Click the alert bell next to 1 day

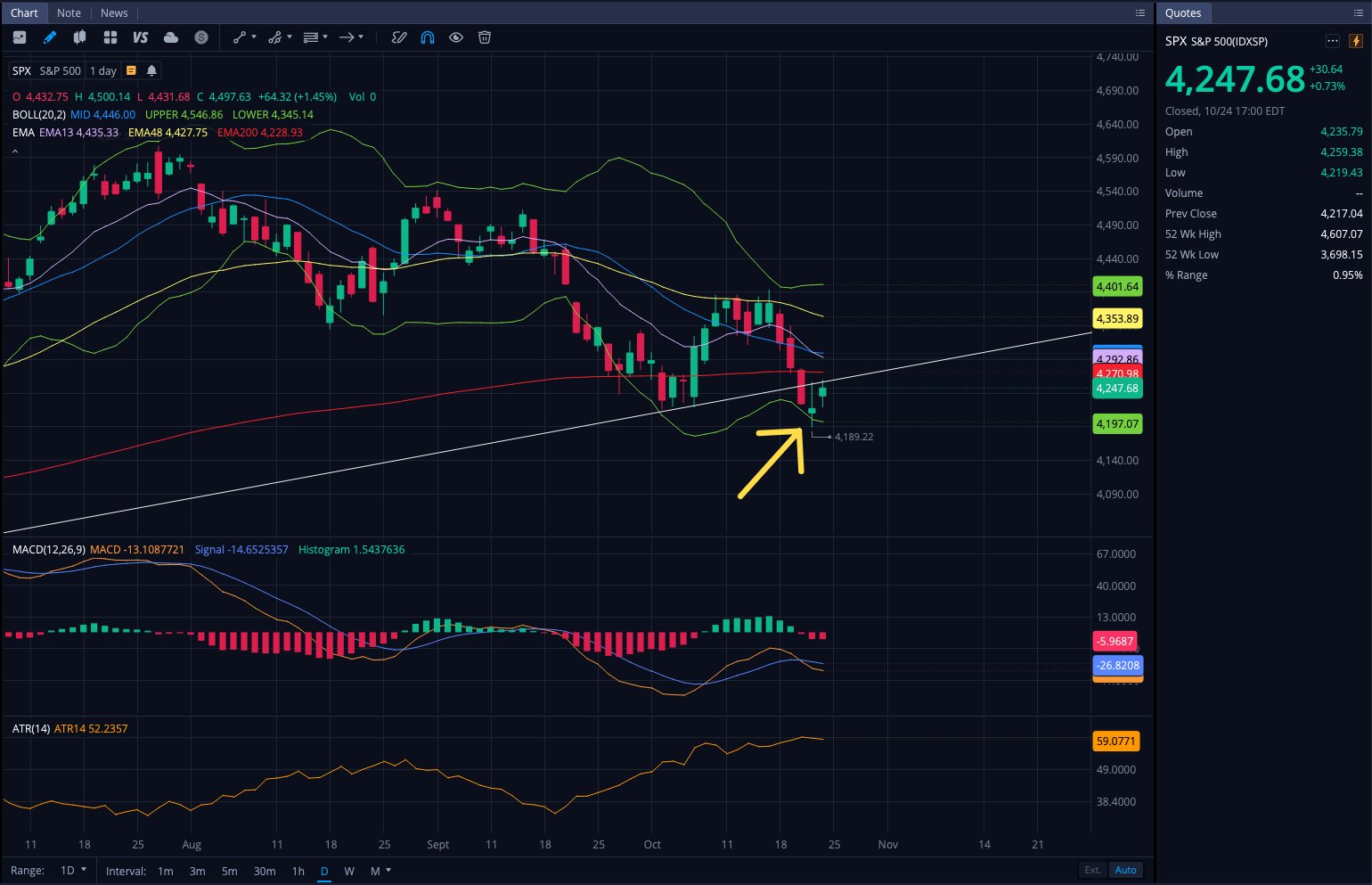click(151, 70)
